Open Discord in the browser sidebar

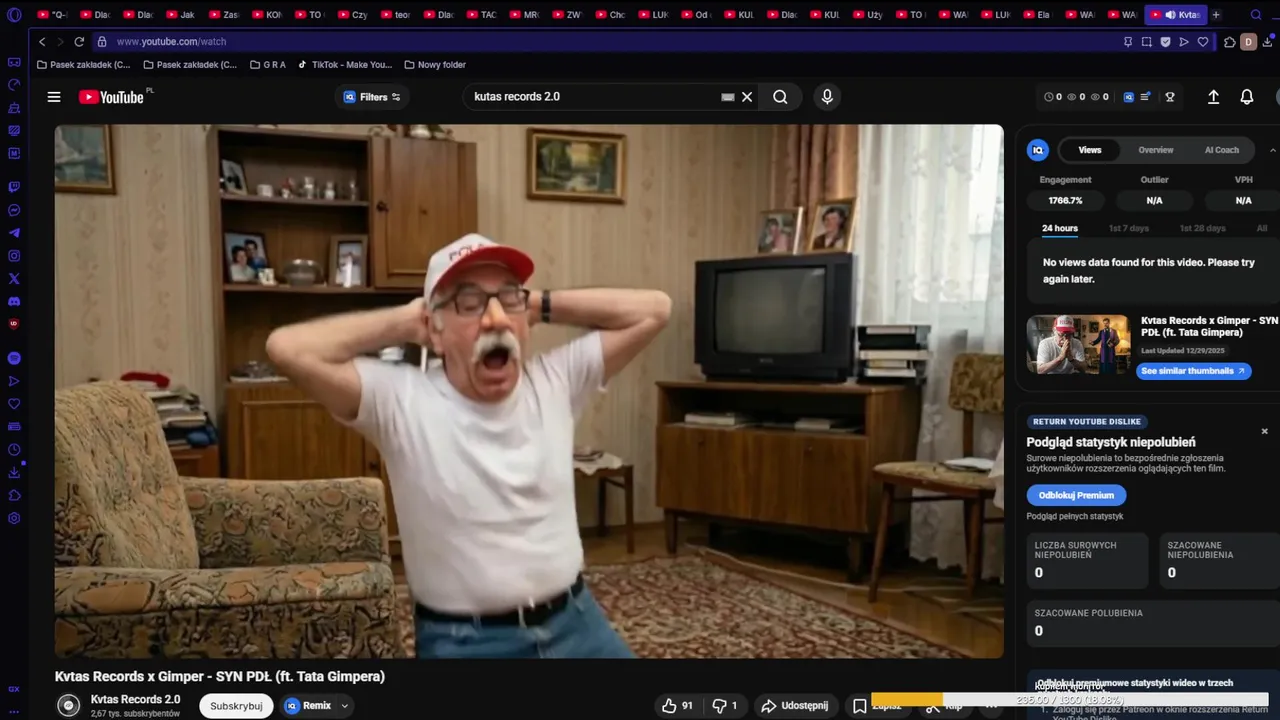point(14,301)
